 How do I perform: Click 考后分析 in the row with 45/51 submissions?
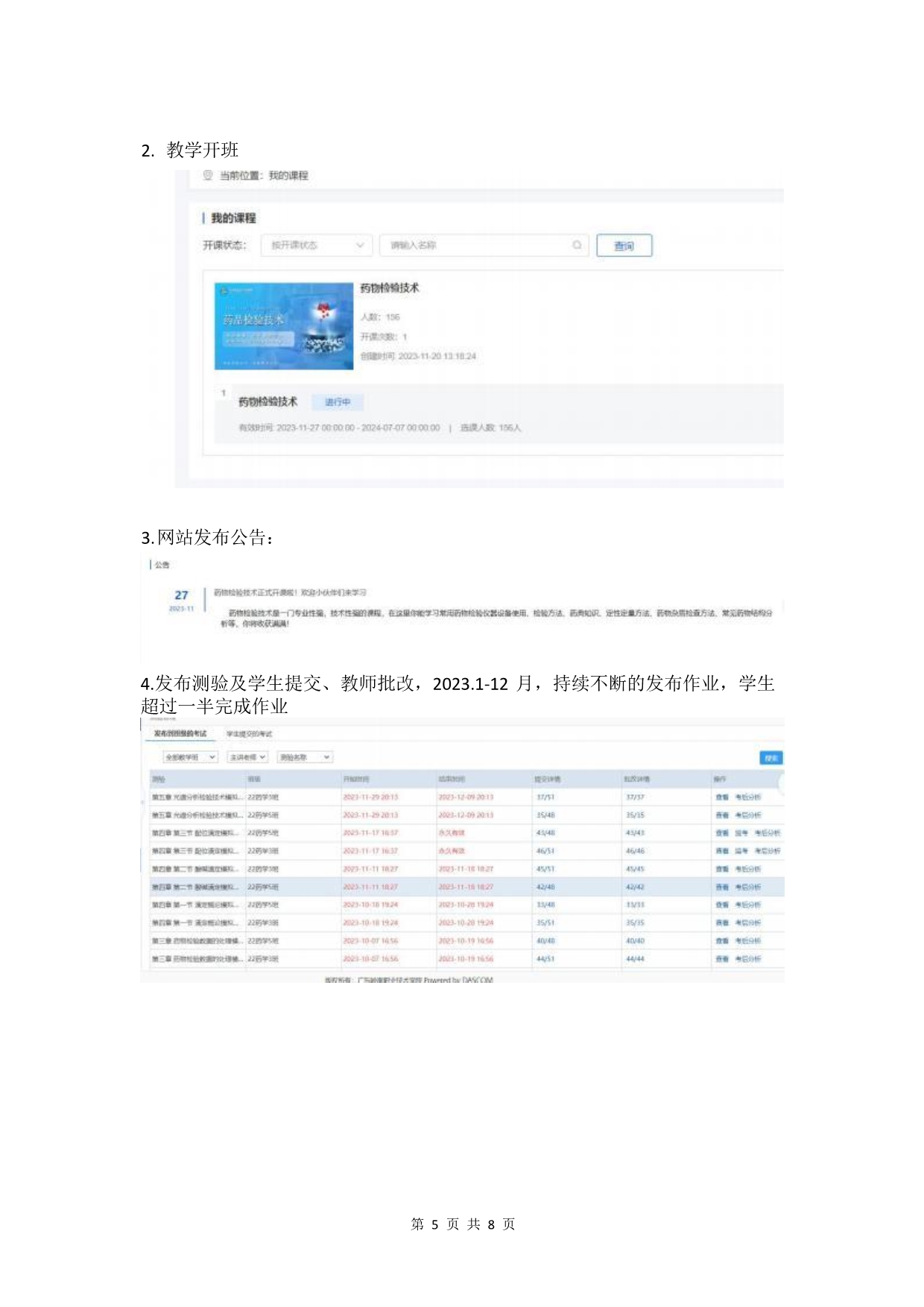pyautogui.click(x=747, y=869)
